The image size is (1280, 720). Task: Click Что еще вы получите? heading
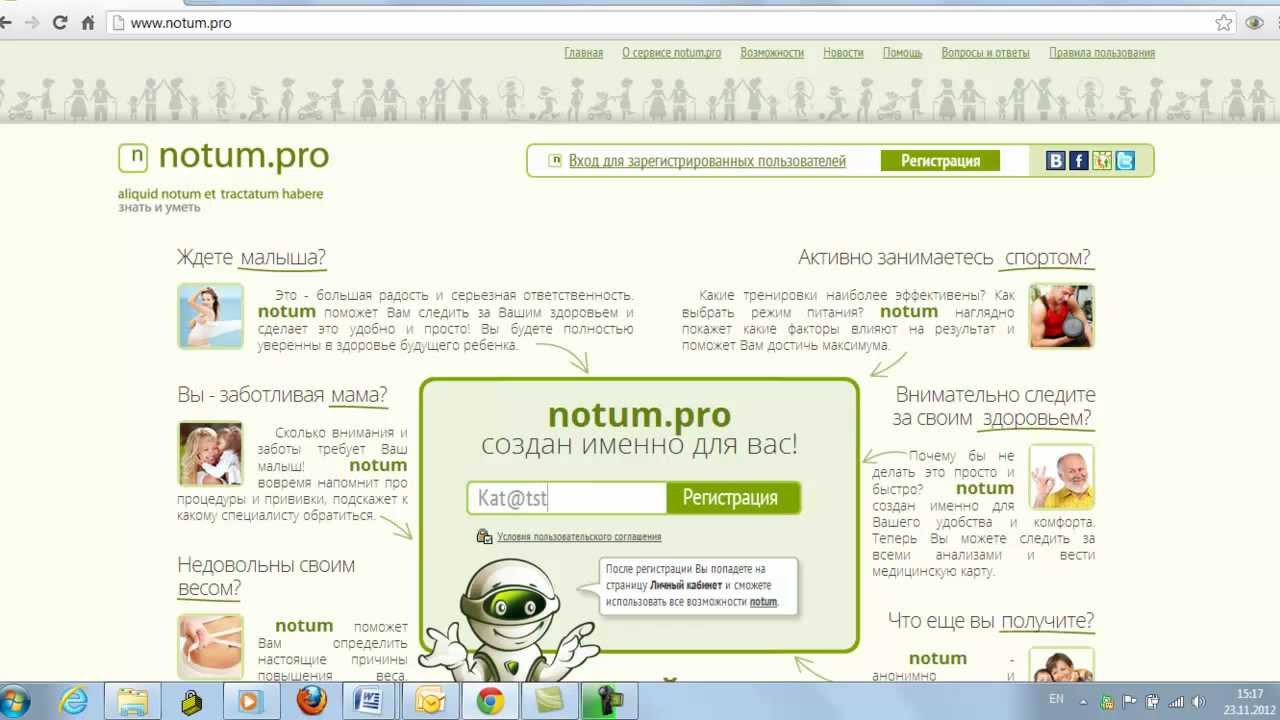click(991, 620)
